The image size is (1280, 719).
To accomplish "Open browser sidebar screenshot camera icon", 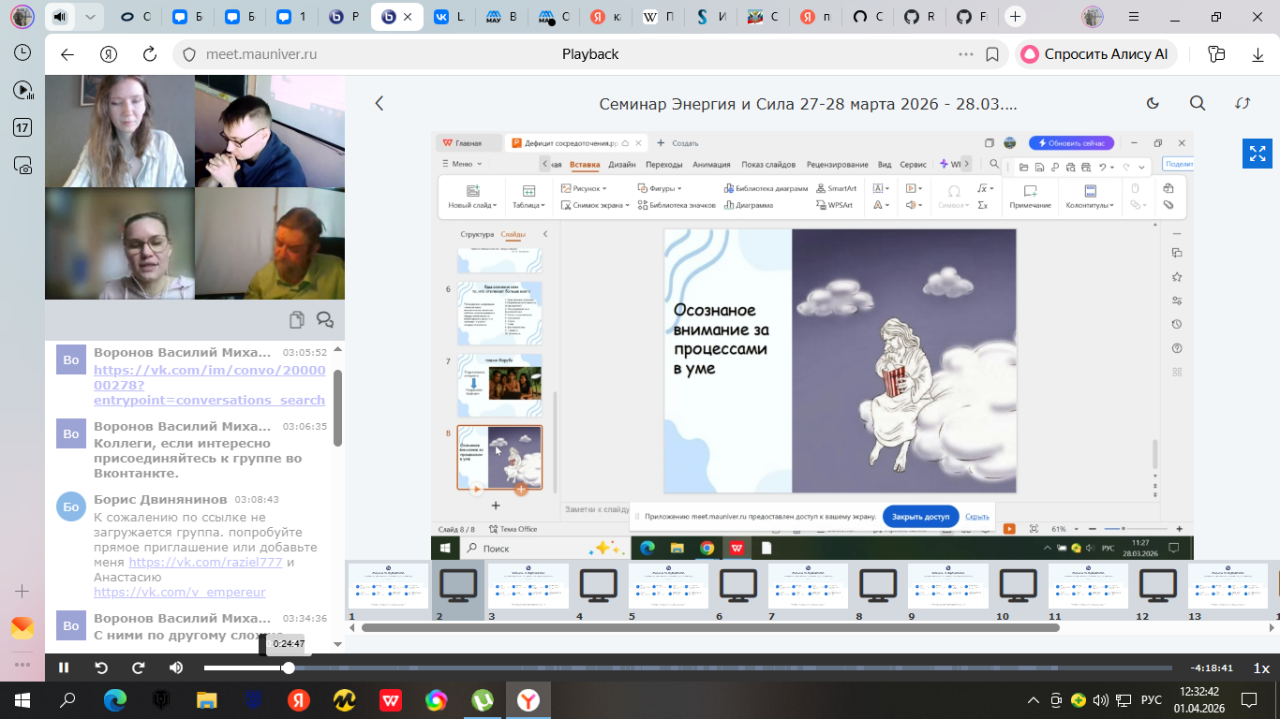I will (22, 165).
